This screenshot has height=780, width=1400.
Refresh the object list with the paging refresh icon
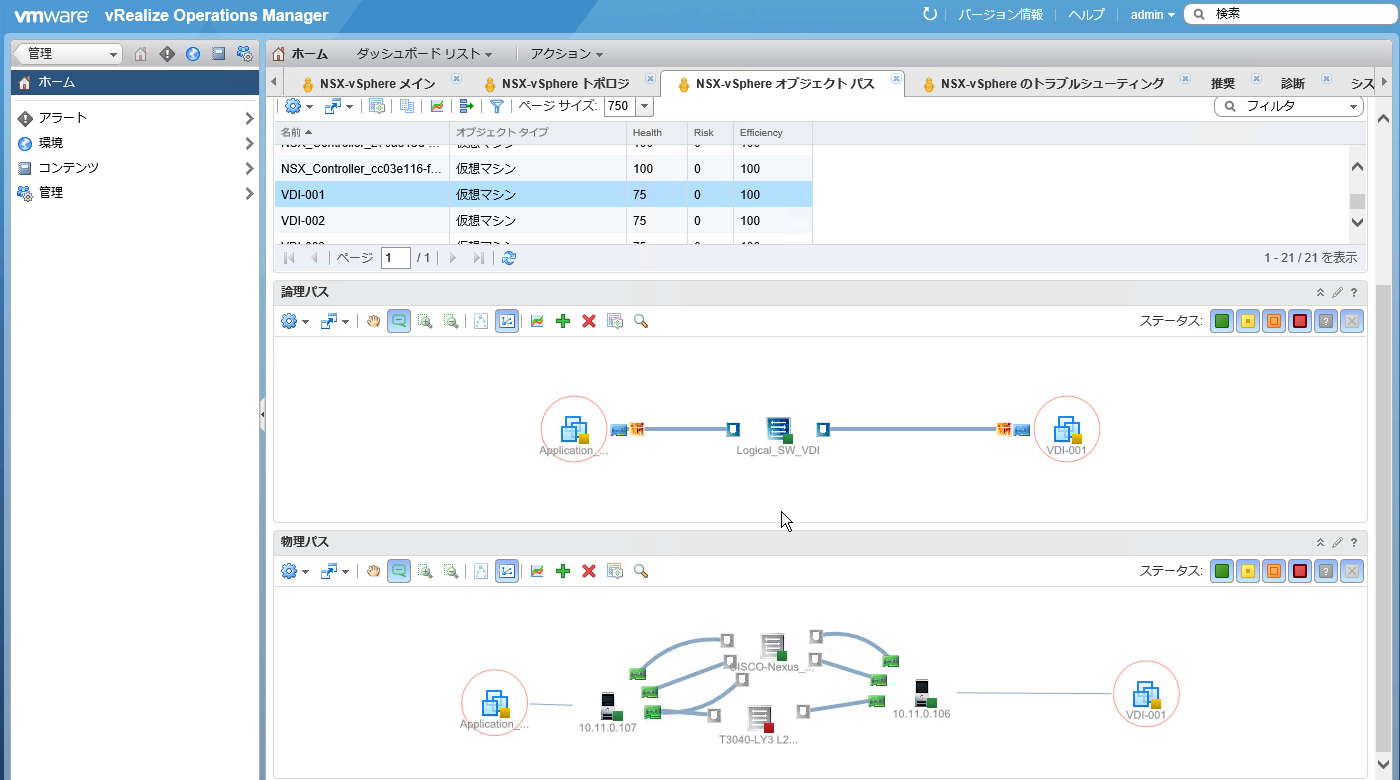[x=509, y=258]
